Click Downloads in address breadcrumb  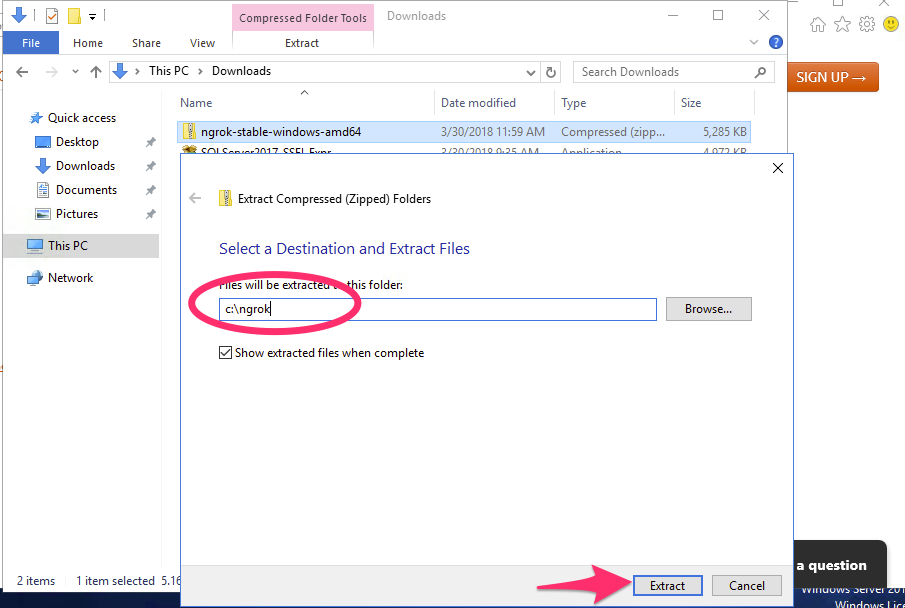pyautogui.click(x=241, y=71)
